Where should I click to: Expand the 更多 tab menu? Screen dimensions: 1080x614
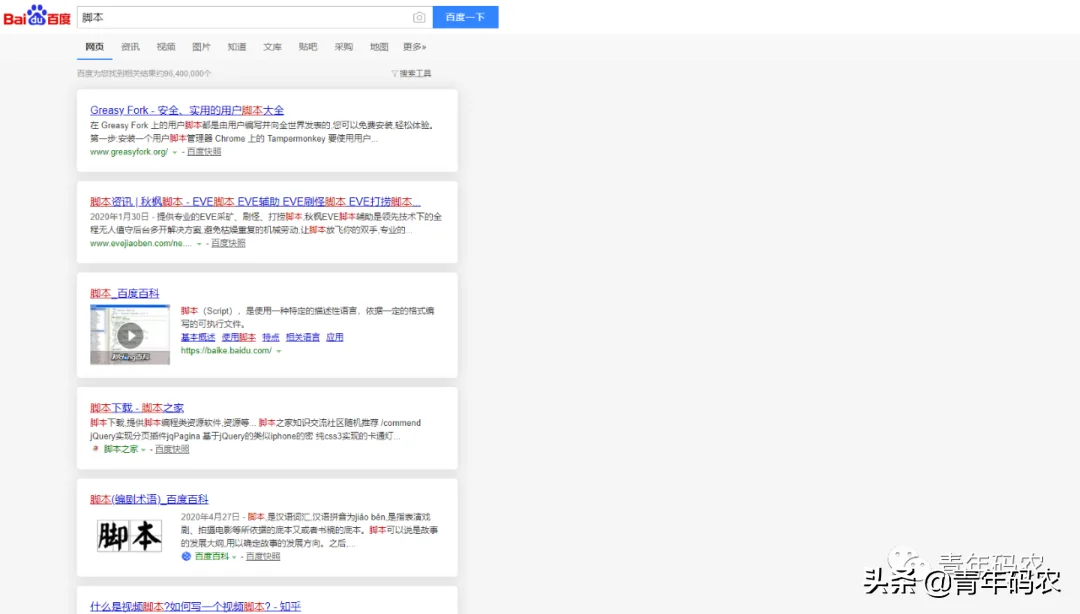[x=415, y=47]
